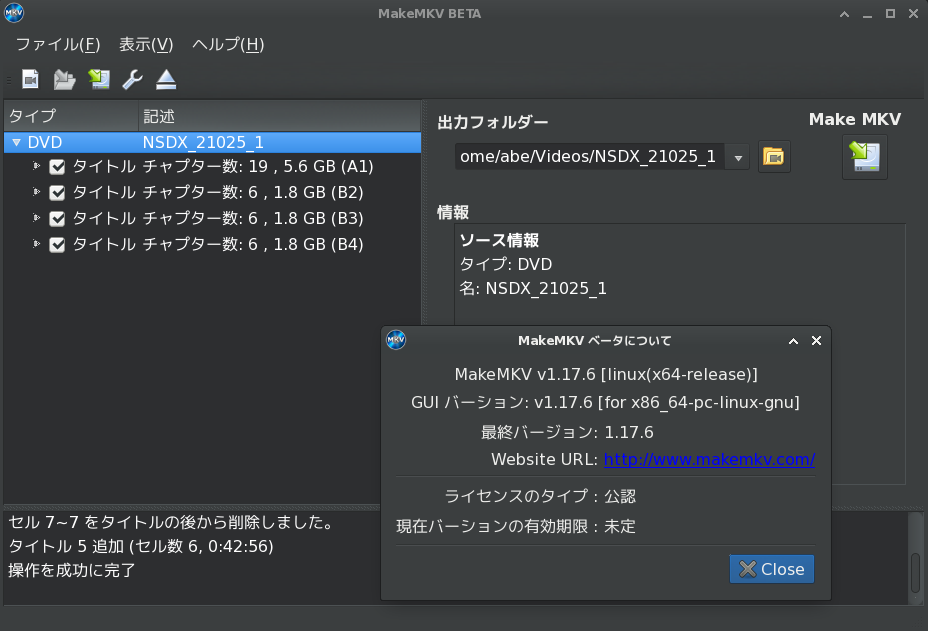The width and height of the screenshot is (928, 631).
Task: Toggle checkbox for title B4
Action: click(x=58, y=245)
